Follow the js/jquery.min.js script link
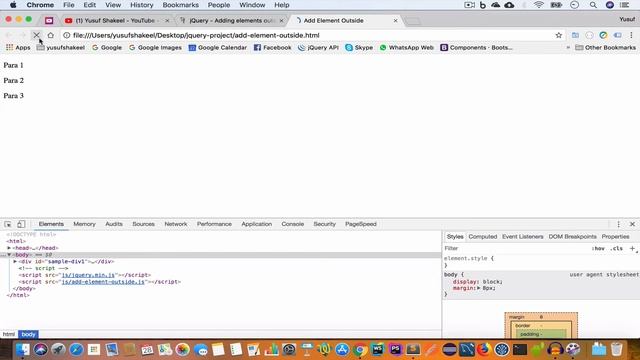Screen dimensions: 640x360 tap(88, 275)
